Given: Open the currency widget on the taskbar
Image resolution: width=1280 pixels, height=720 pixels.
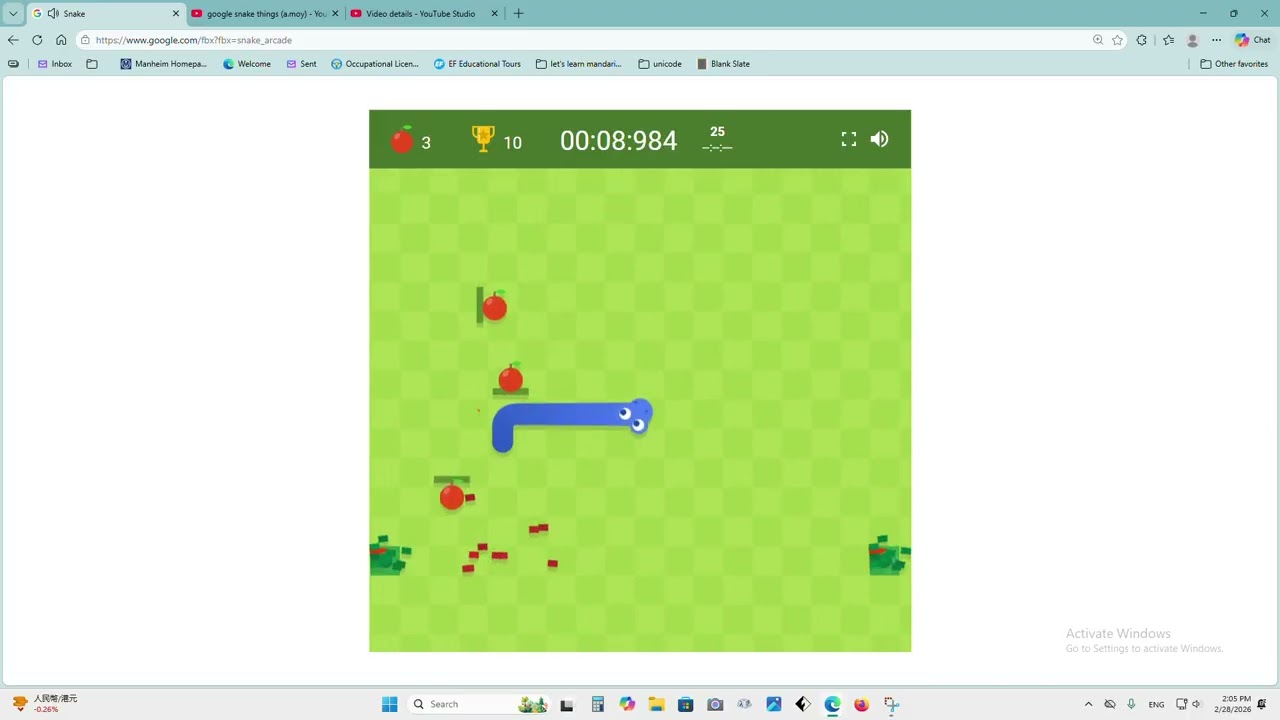Looking at the screenshot, I should click(45, 704).
